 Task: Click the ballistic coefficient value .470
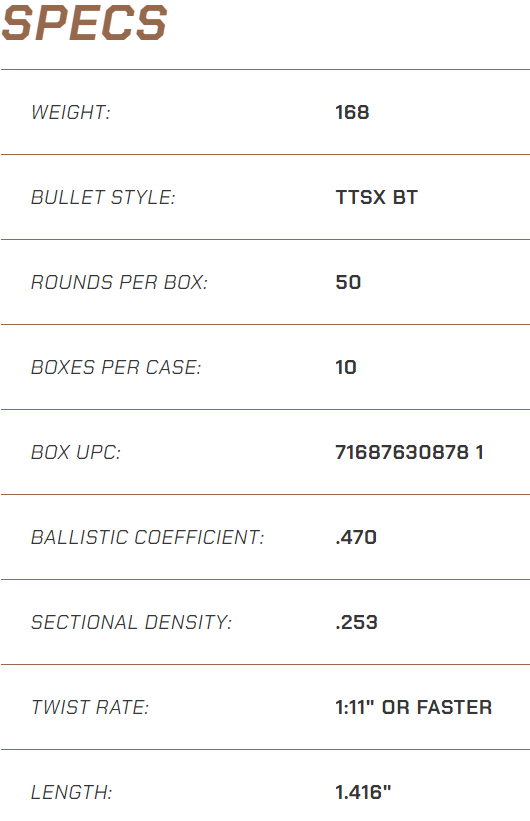click(x=356, y=537)
